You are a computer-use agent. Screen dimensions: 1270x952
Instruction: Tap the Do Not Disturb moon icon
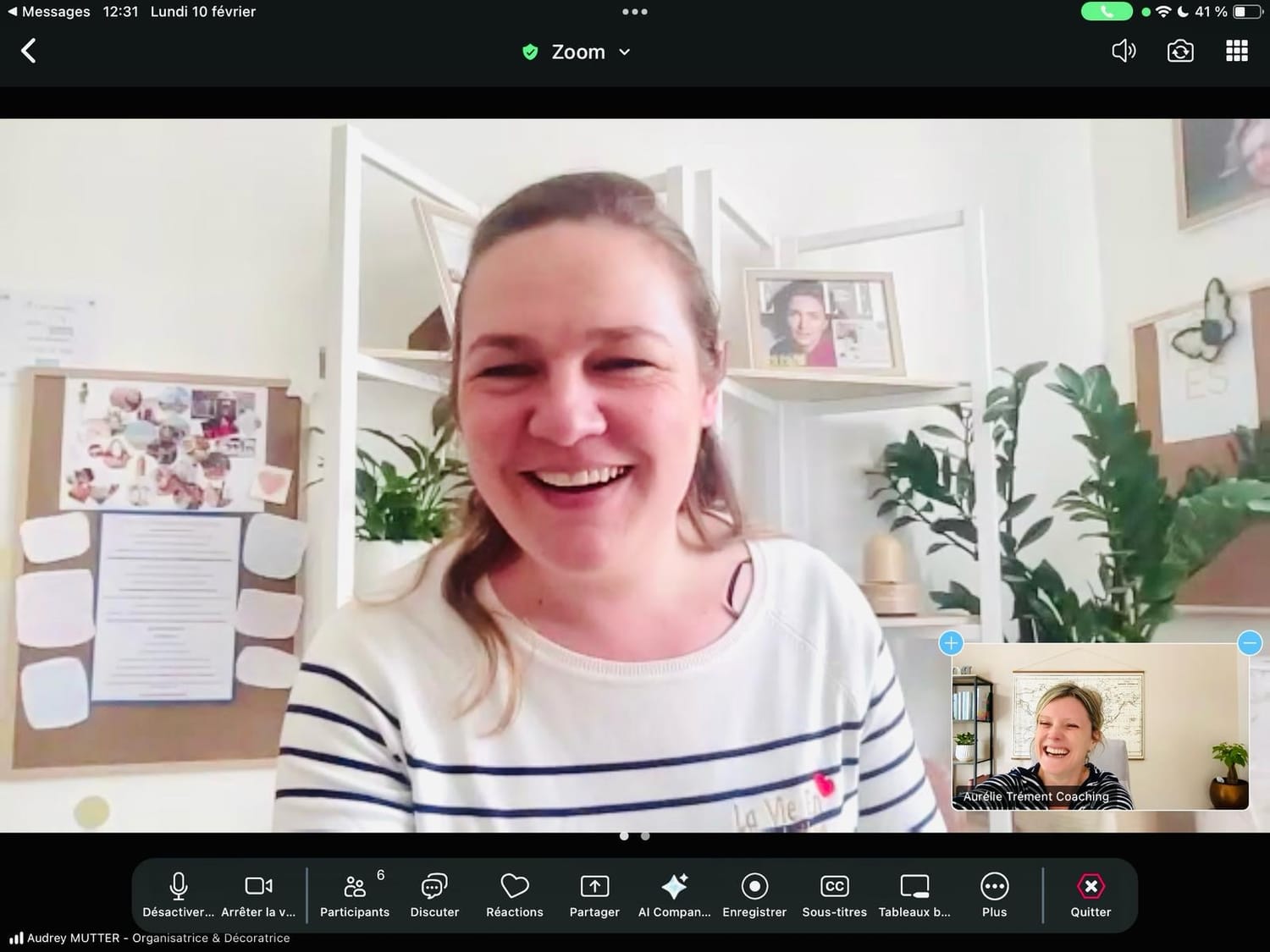pyautogui.click(x=1183, y=12)
